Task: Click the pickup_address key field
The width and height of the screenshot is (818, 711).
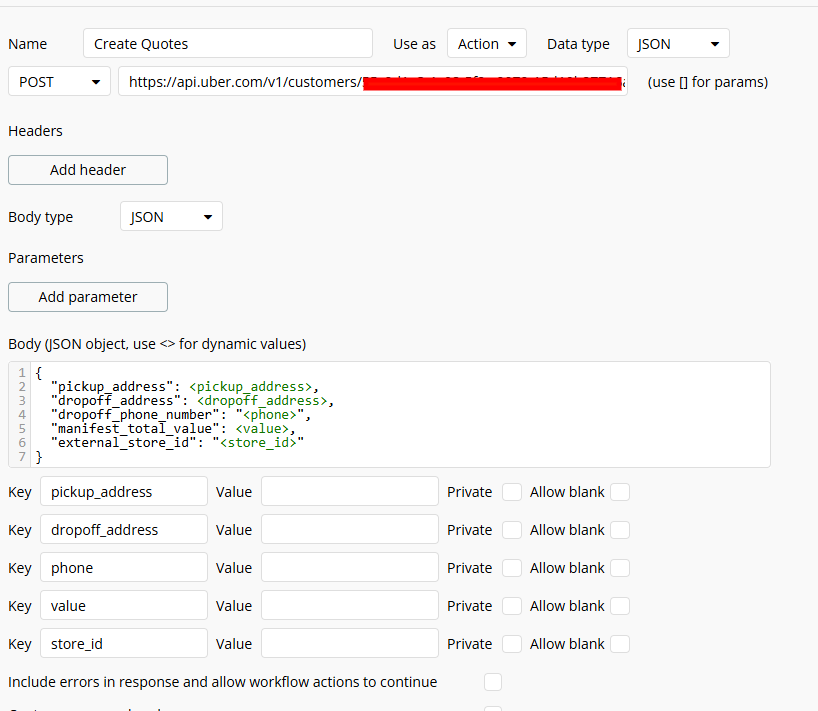Action: (124, 491)
